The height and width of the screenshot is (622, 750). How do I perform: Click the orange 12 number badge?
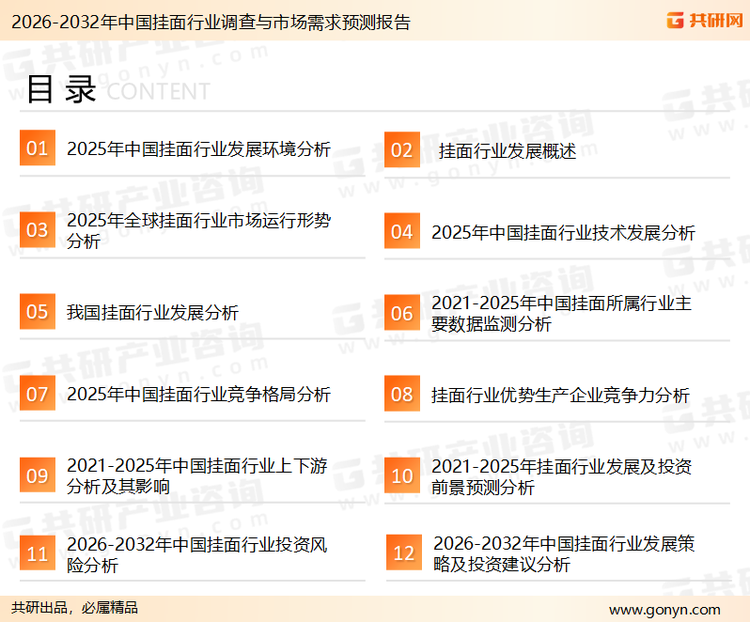404,553
